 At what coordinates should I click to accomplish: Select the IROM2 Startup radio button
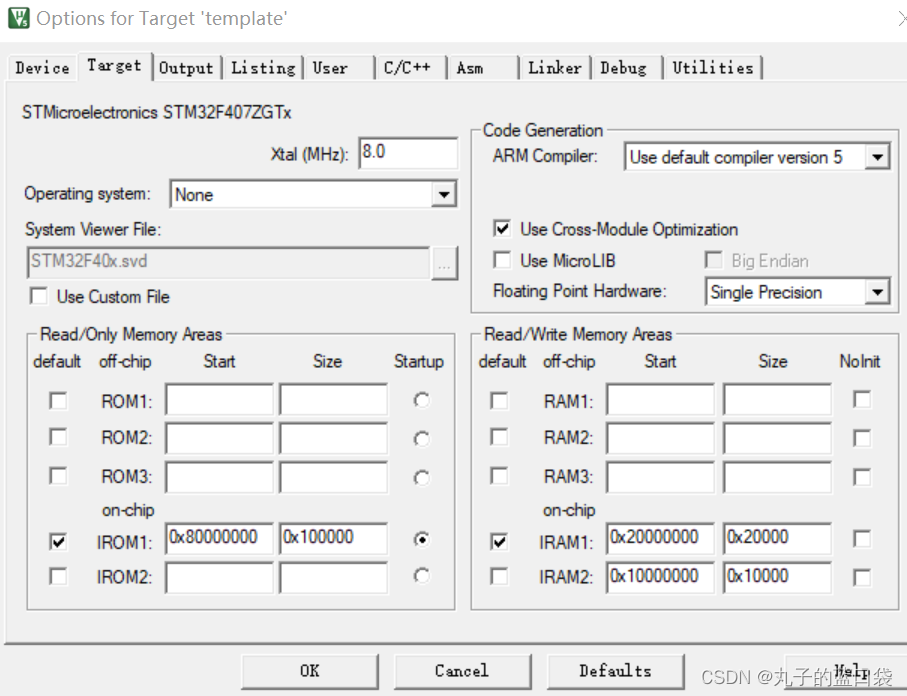[x=422, y=576]
